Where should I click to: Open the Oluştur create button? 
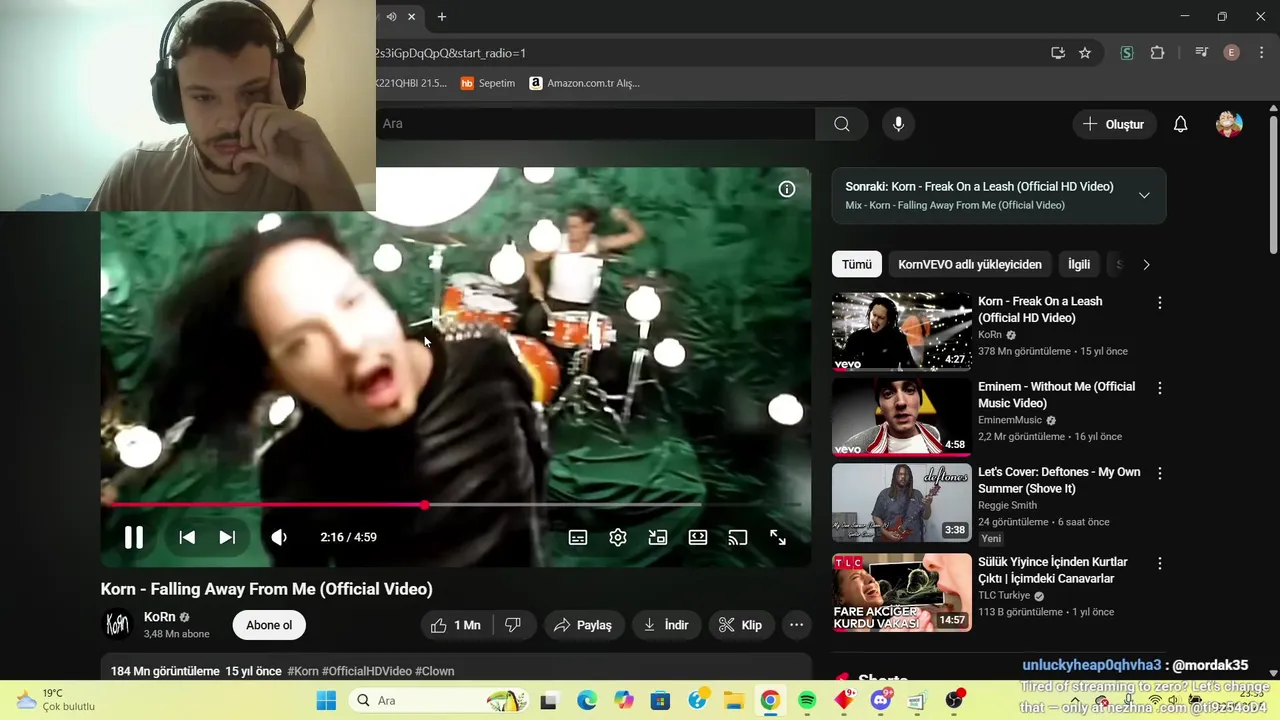coord(1114,124)
